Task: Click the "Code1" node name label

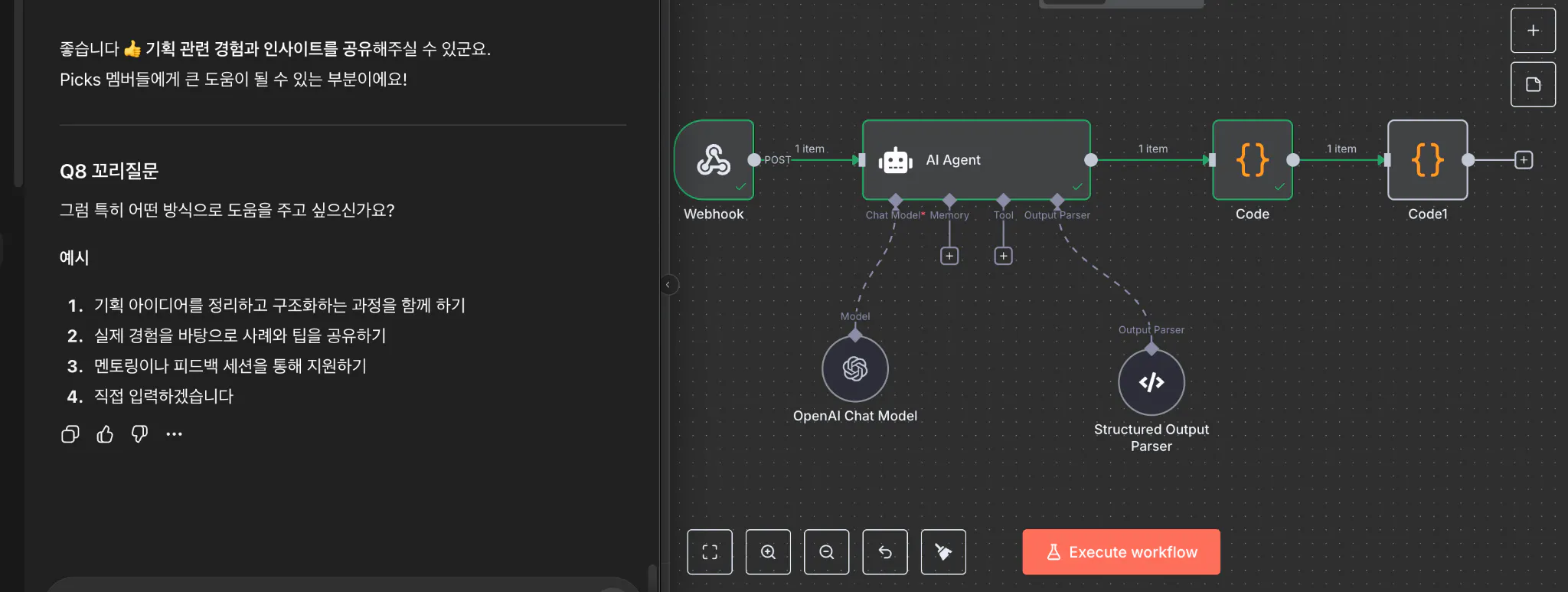Action: 1428,214
